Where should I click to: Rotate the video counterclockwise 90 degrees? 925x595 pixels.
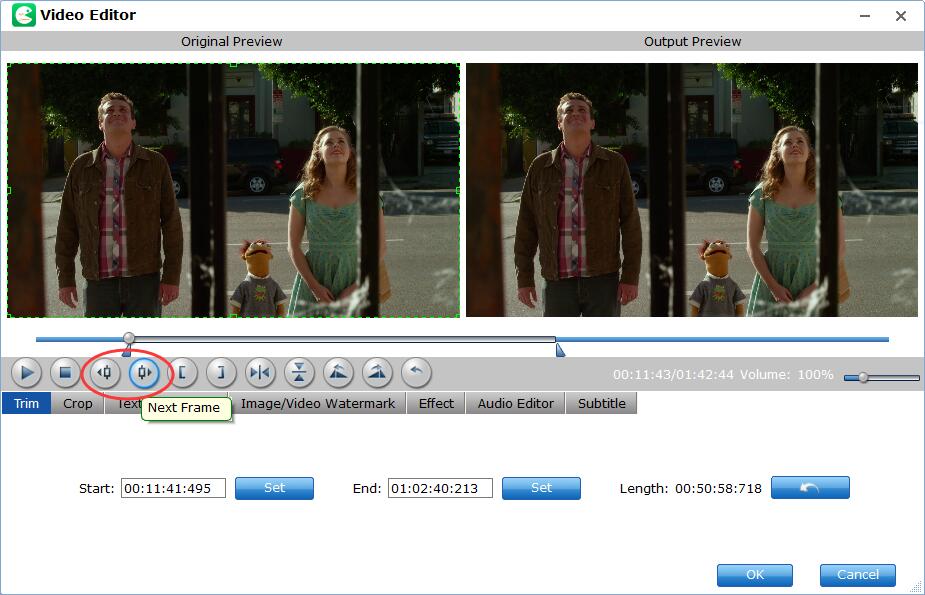338,373
